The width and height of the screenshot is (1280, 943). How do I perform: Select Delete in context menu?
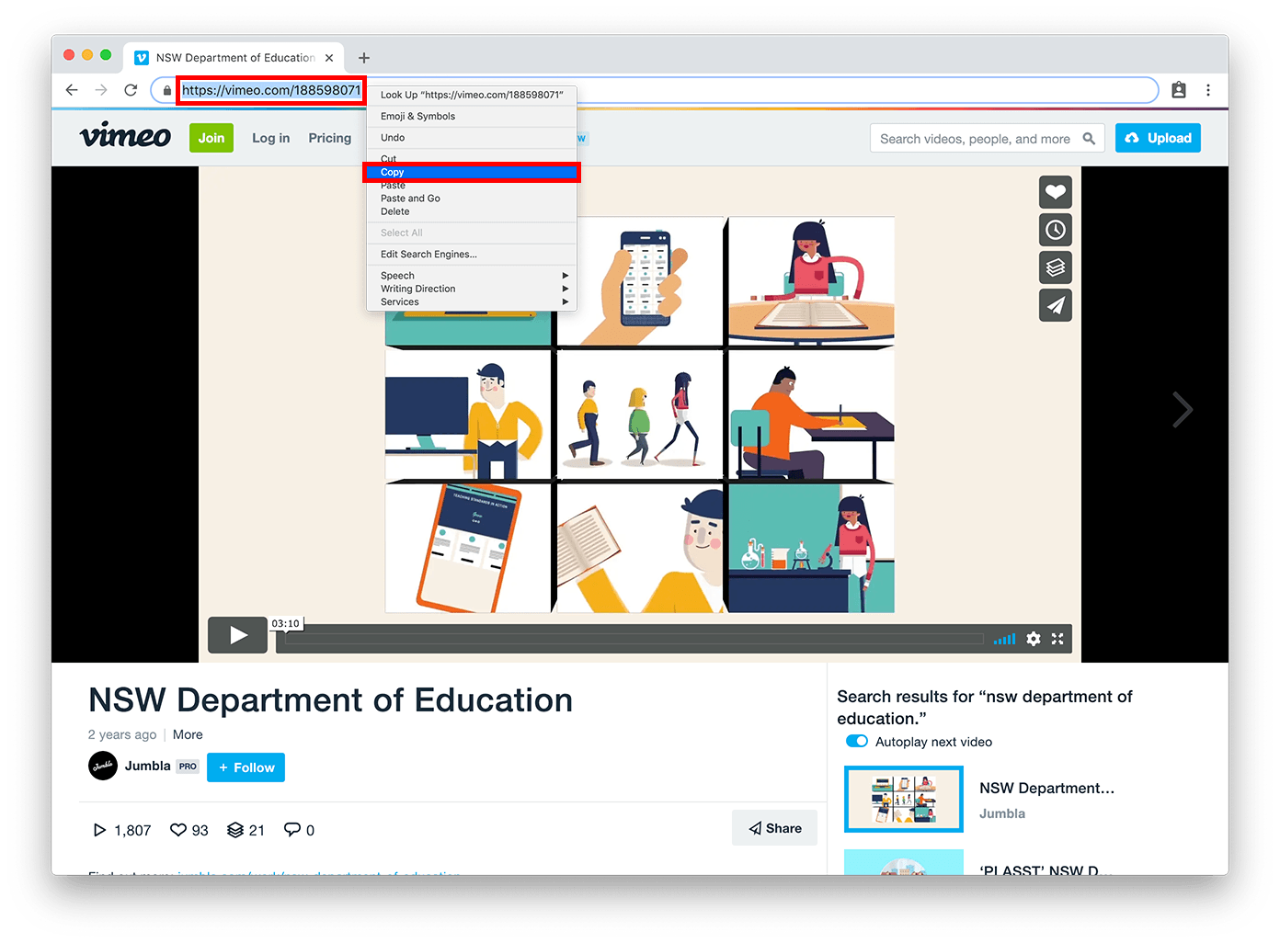click(472, 211)
